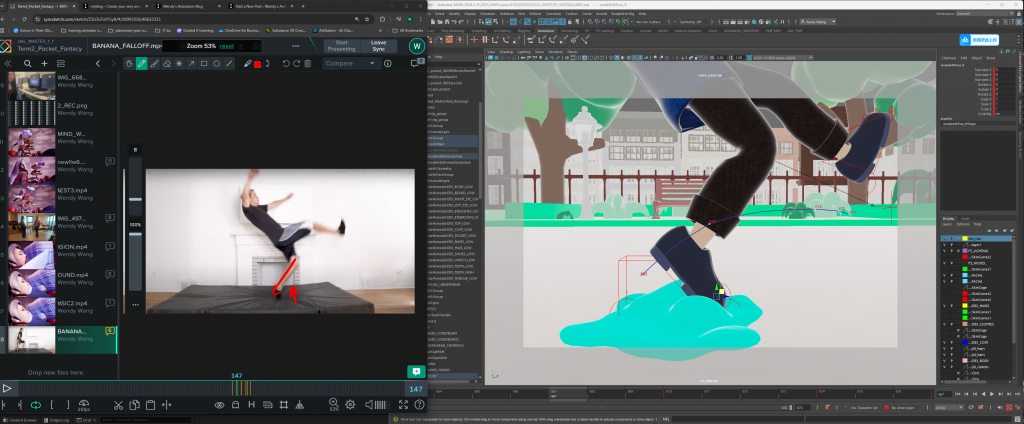The height and width of the screenshot is (424, 1024).
Task: Click the red color swatch
Action: (258, 63)
